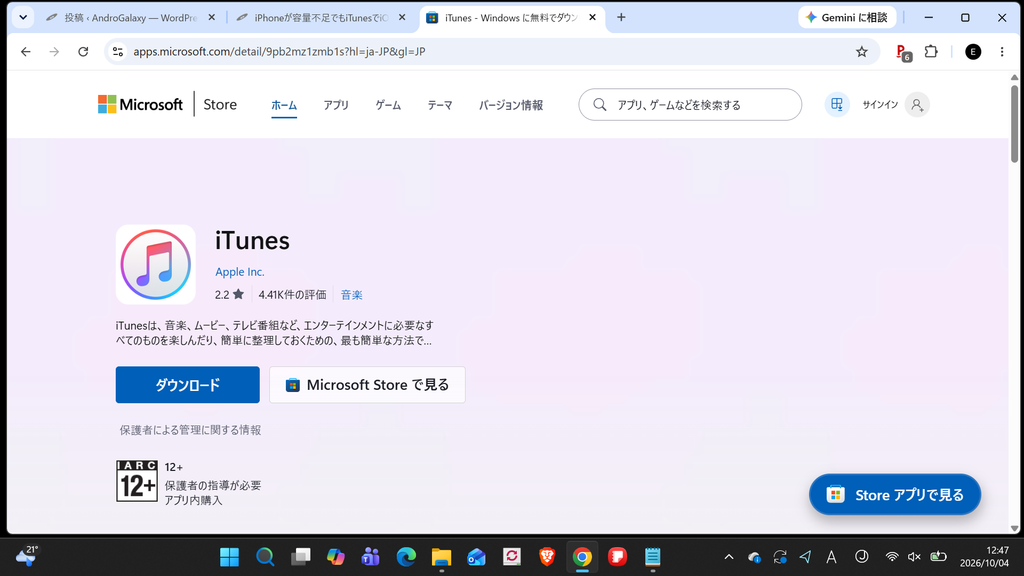This screenshot has width=1024, height=576.
Task: Open the Windows Start menu
Action: pyautogui.click(x=229, y=557)
